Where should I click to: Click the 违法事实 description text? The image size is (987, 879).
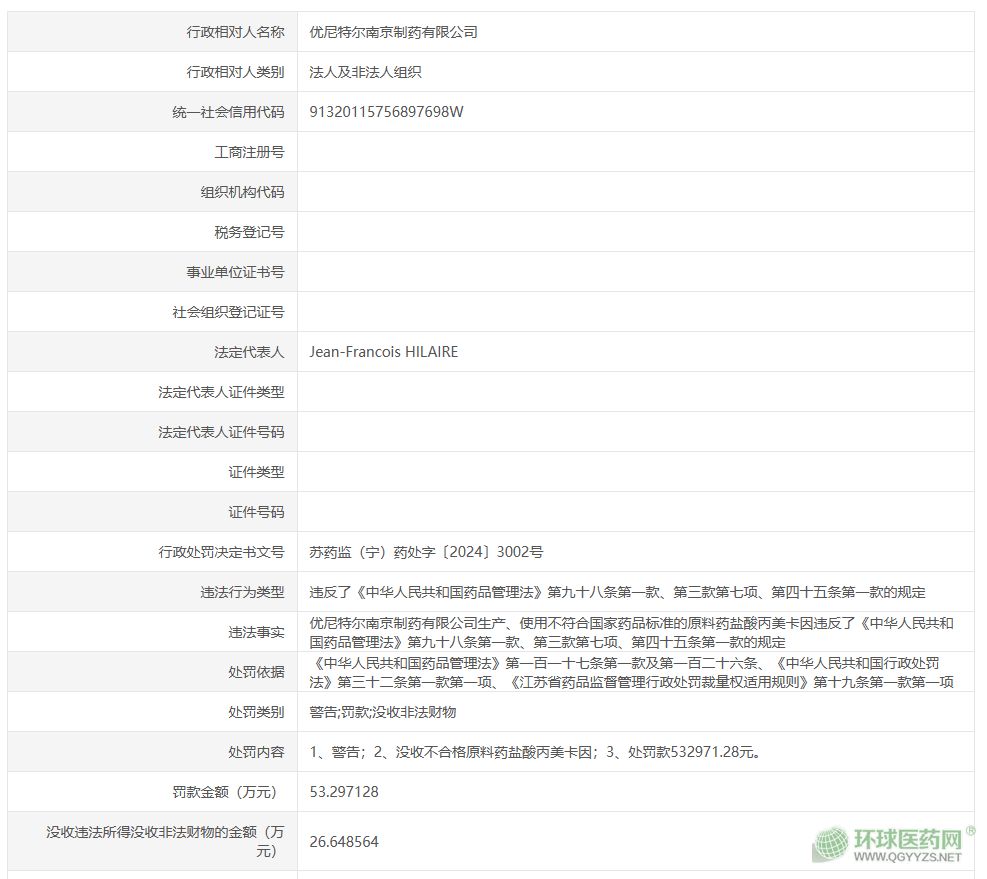tap(631, 632)
